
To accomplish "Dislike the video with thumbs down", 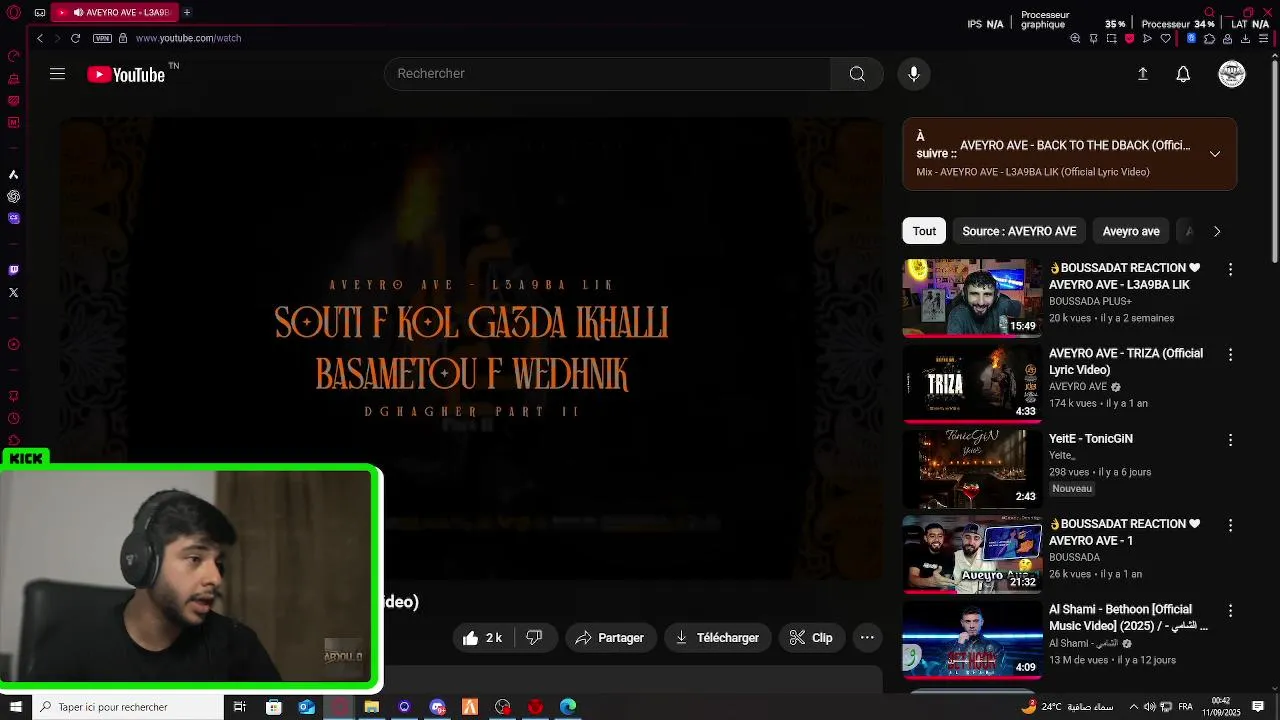I will [535, 638].
